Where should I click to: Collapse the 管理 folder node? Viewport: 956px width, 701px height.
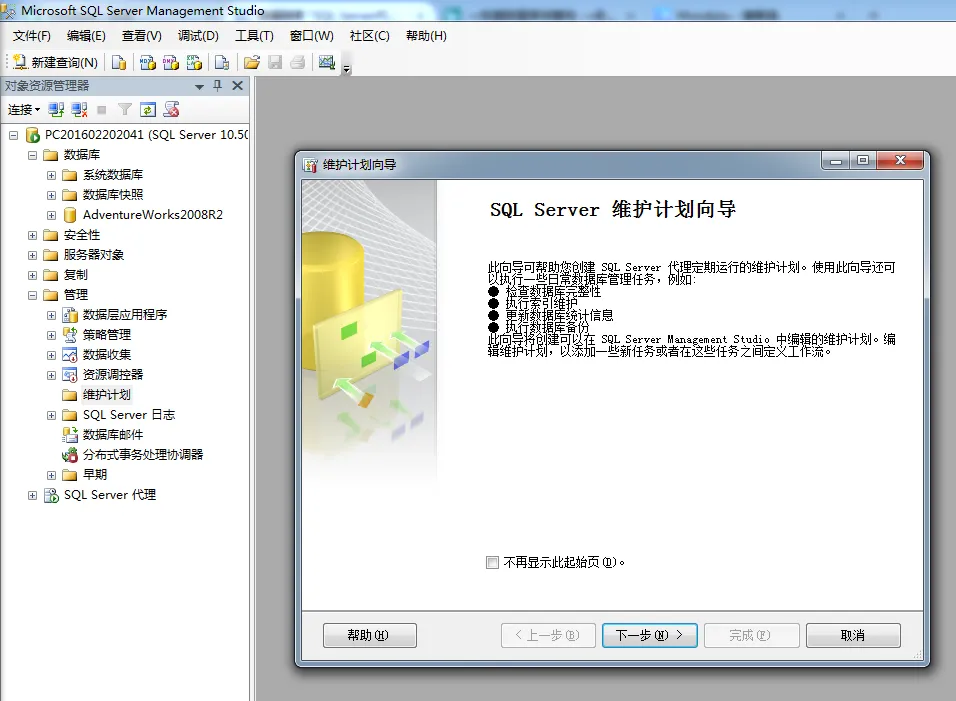tap(32, 296)
